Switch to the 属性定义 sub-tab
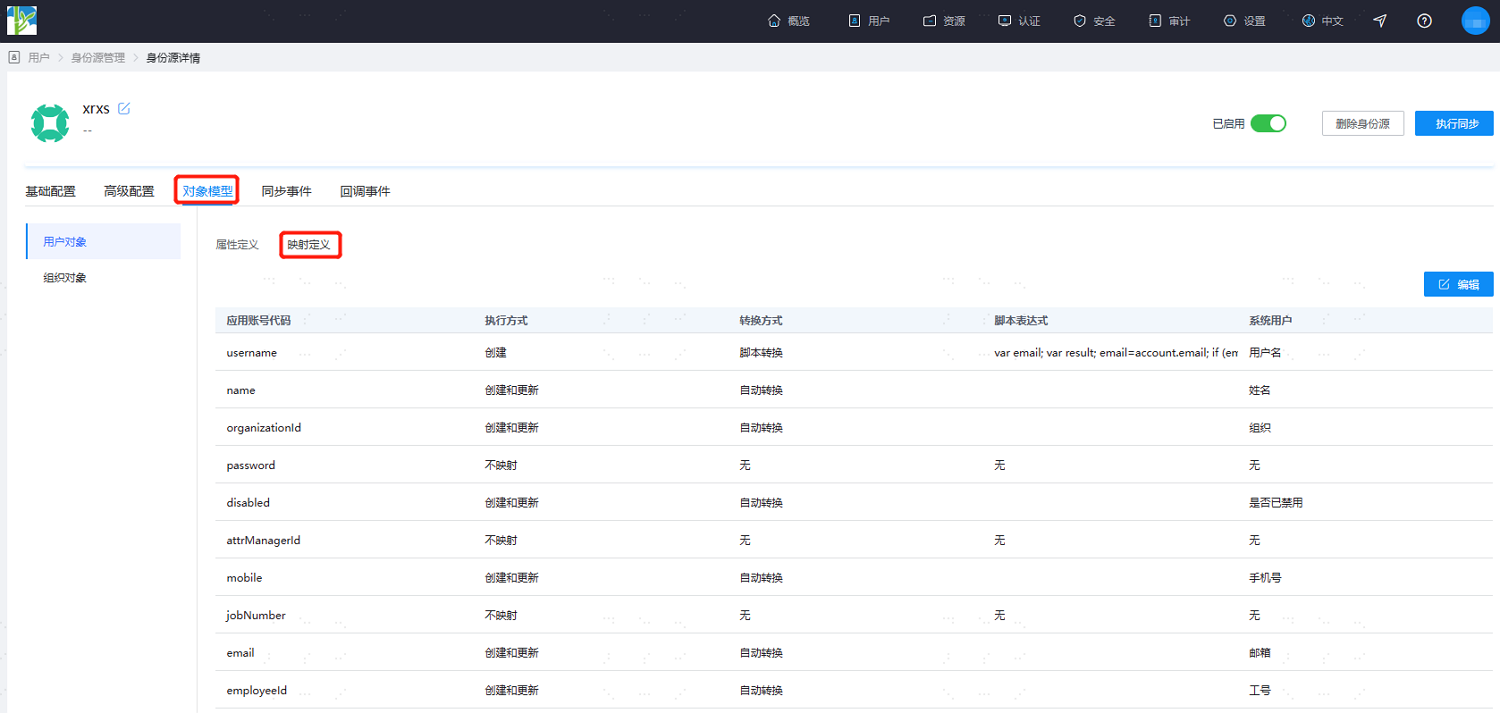The width and height of the screenshot is (1500, 713). [x=237, y=245]
